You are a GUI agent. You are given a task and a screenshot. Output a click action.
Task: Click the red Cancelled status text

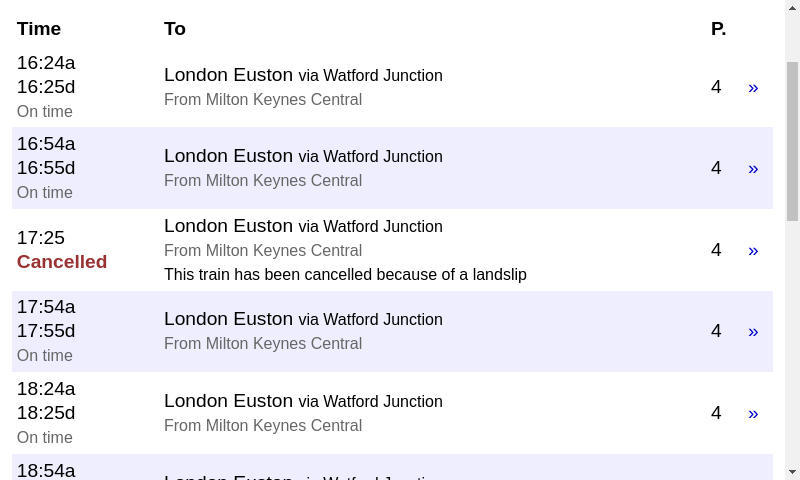pos(62,262)
